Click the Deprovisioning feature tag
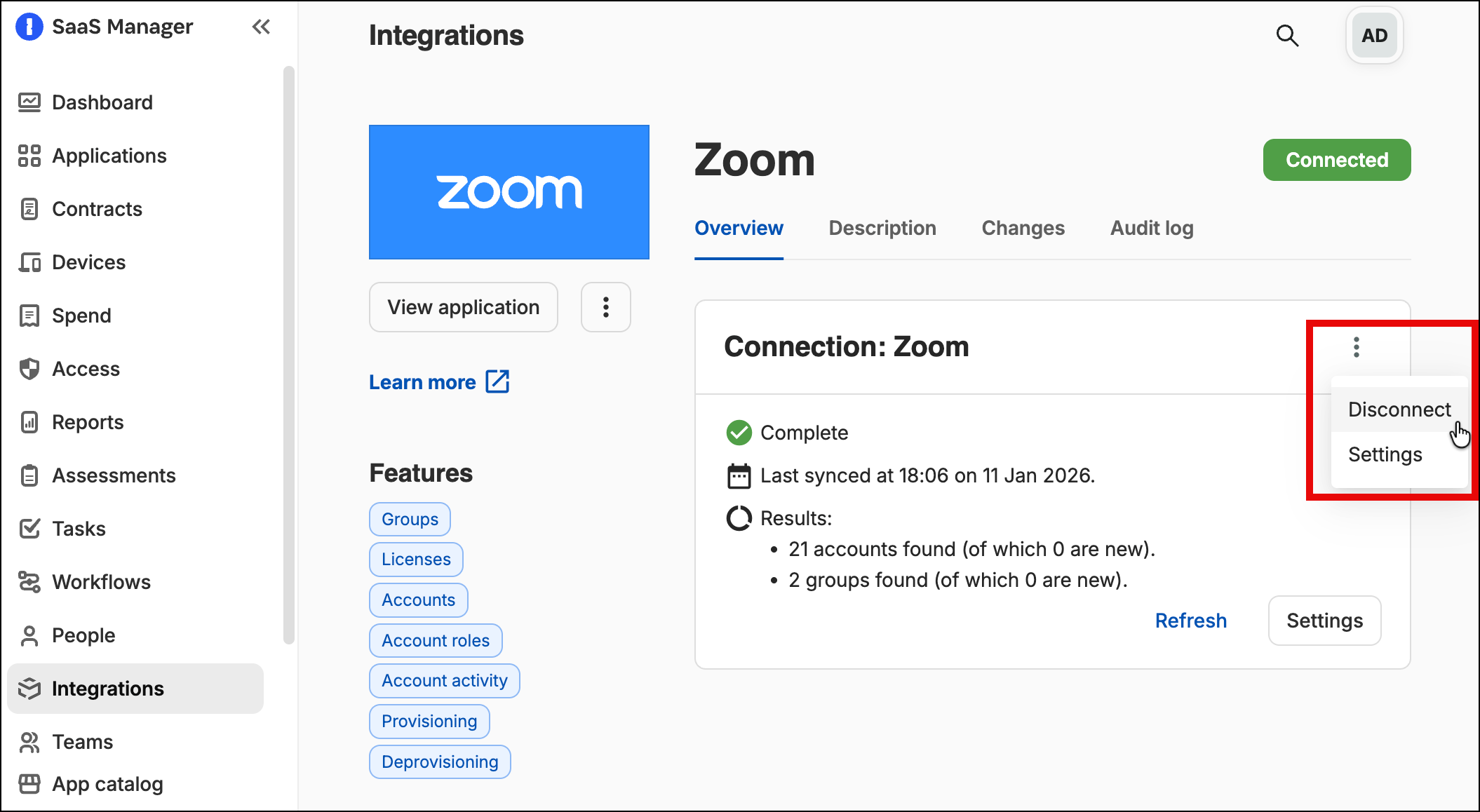This screenshot has height=812, width=1480. click(440, 762)
